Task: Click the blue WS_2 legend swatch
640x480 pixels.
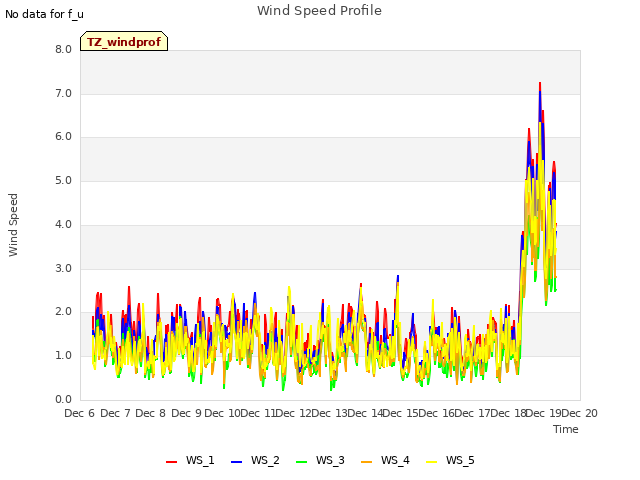Action: click(236, 462)
